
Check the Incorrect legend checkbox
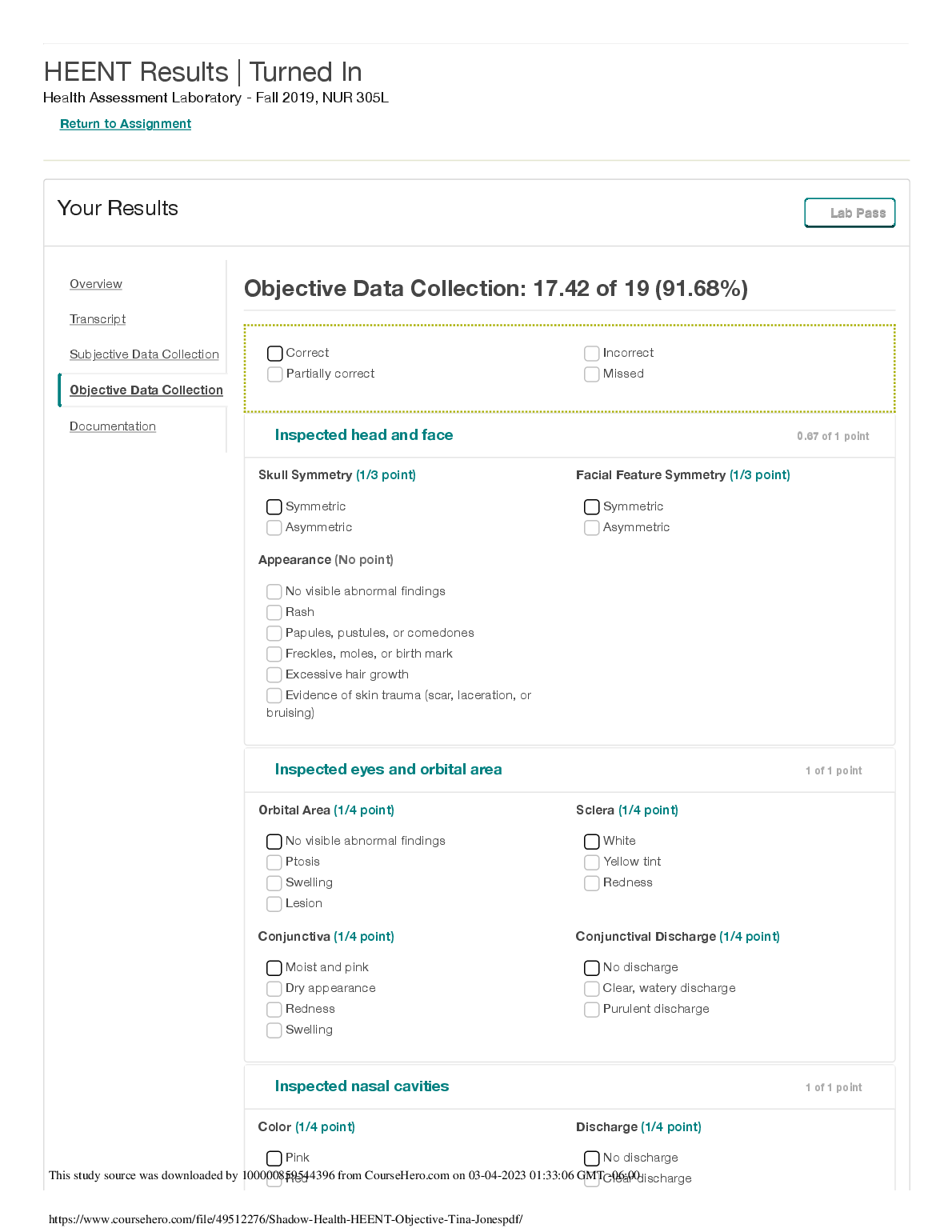(x=592, y=354)
